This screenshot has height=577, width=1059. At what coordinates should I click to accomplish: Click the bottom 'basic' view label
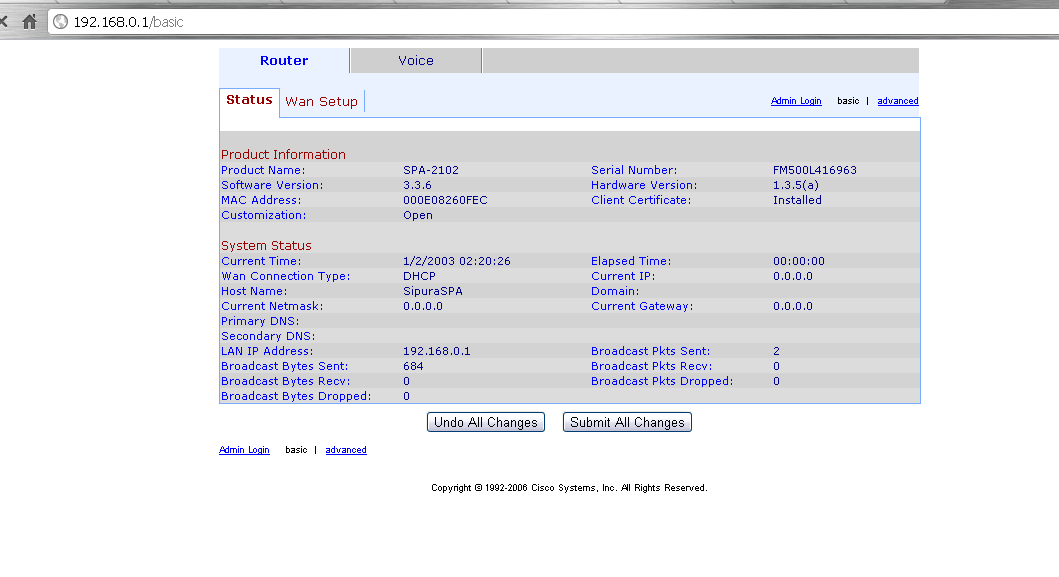296,450
